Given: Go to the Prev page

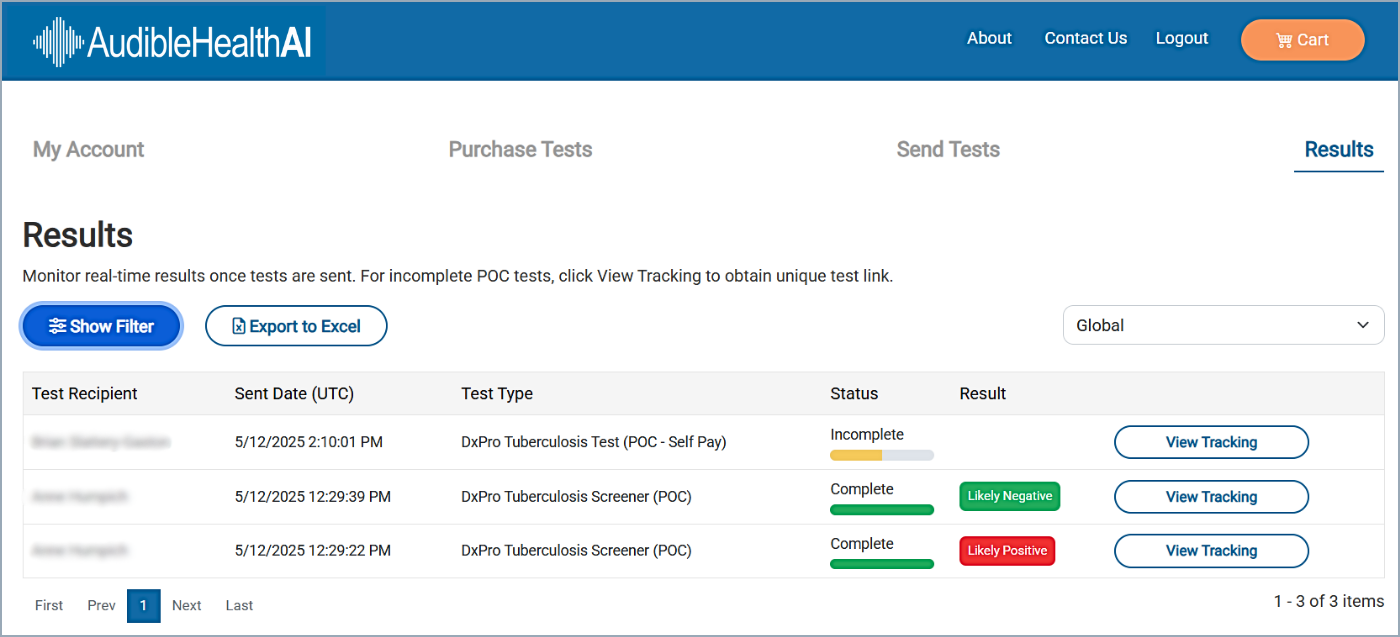Looking at the screenshot, I should point(101,605).
